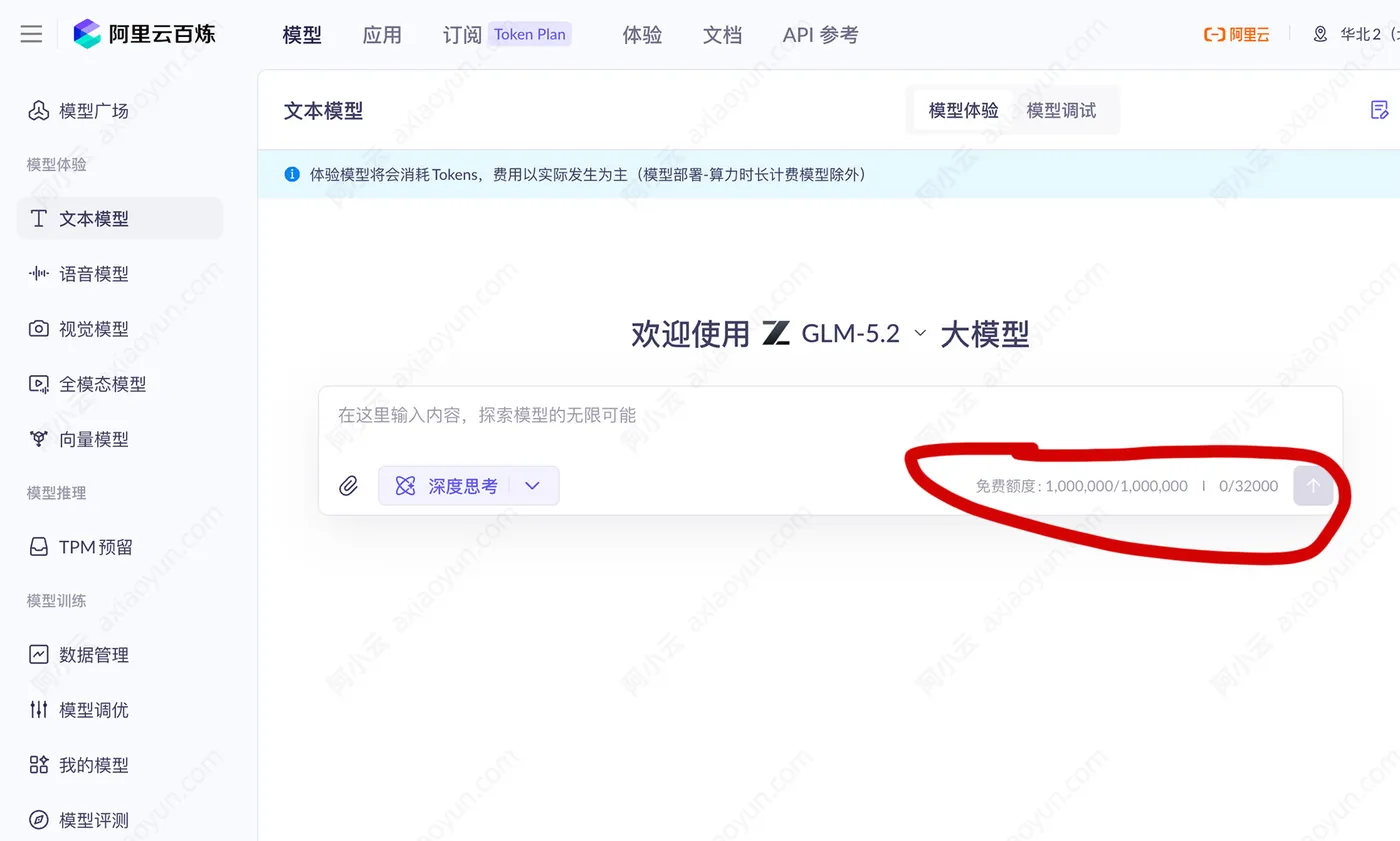This screenshot has width=1400, height=841.
Task: Click the 全模态模型 play icon
Action: [x=38, y=384]
